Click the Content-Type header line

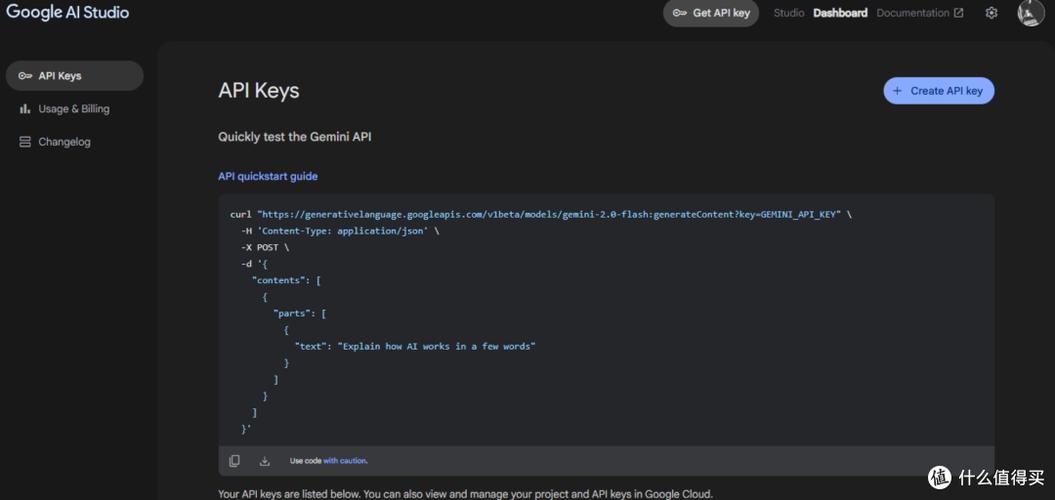(340, 231)
